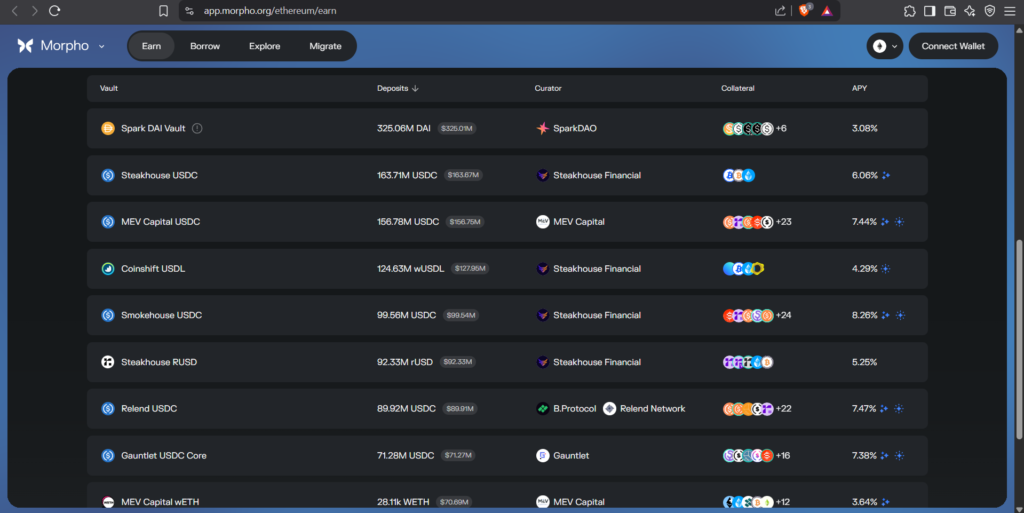Click the Relend Network curator icon
The height and width of the screenshot is (513, 1024).
tap(609, 409)
